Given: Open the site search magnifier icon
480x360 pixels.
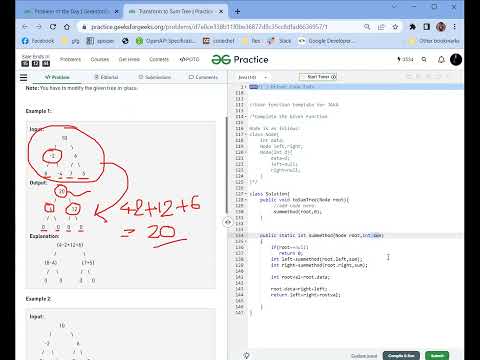Looking at the screenshot, I should 424,59.
